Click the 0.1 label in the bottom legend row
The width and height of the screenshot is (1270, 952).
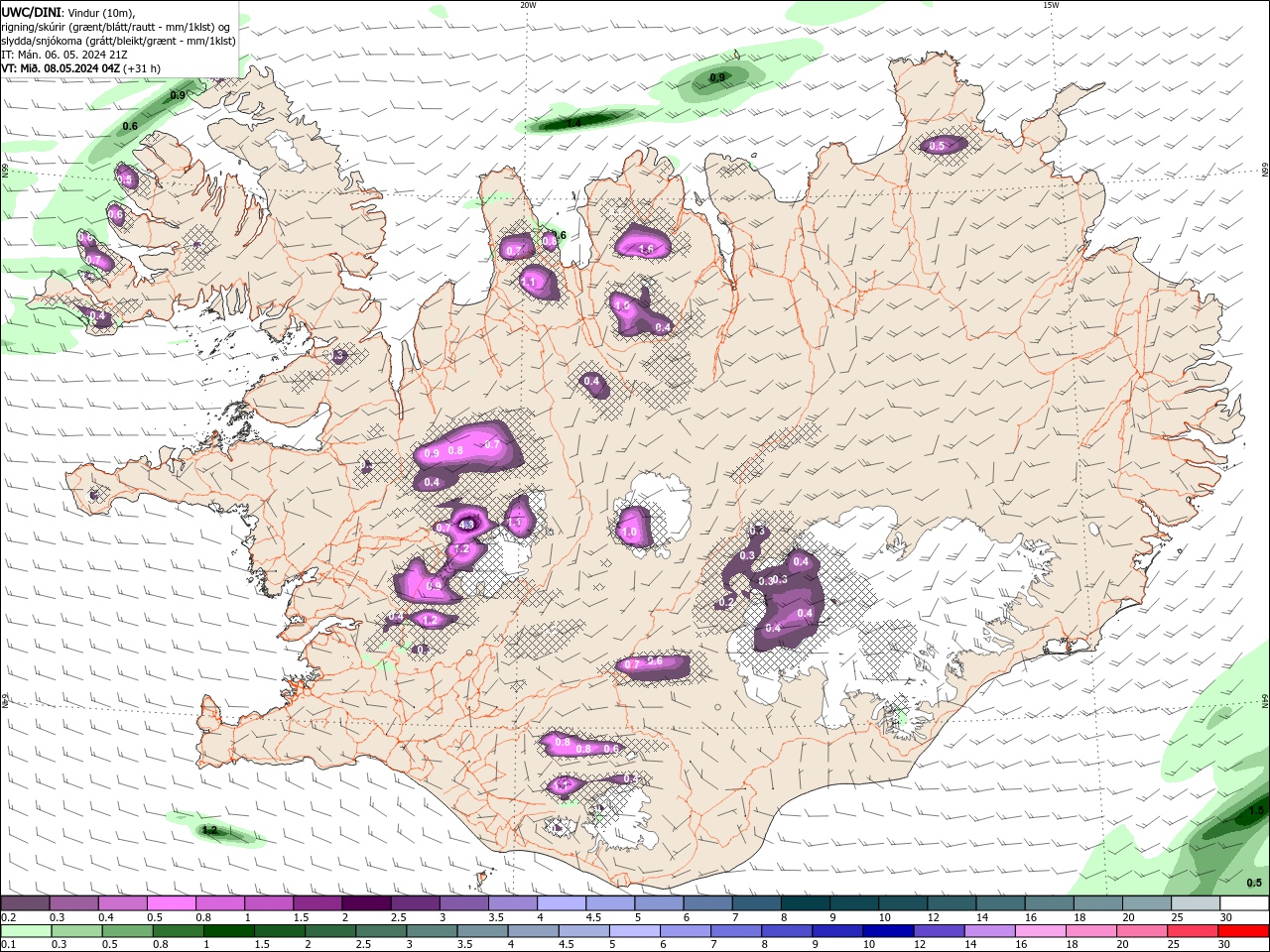[x=8, y=945]
